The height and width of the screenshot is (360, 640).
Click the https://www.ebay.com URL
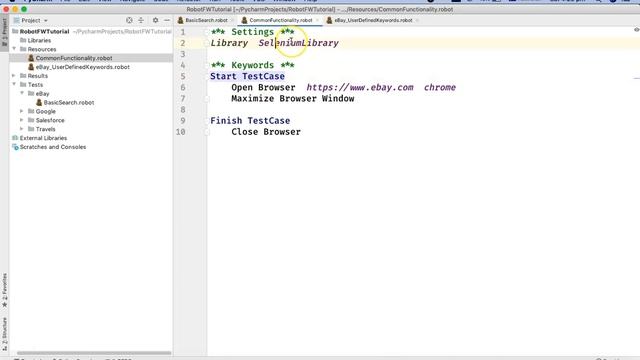pos(360,87)
